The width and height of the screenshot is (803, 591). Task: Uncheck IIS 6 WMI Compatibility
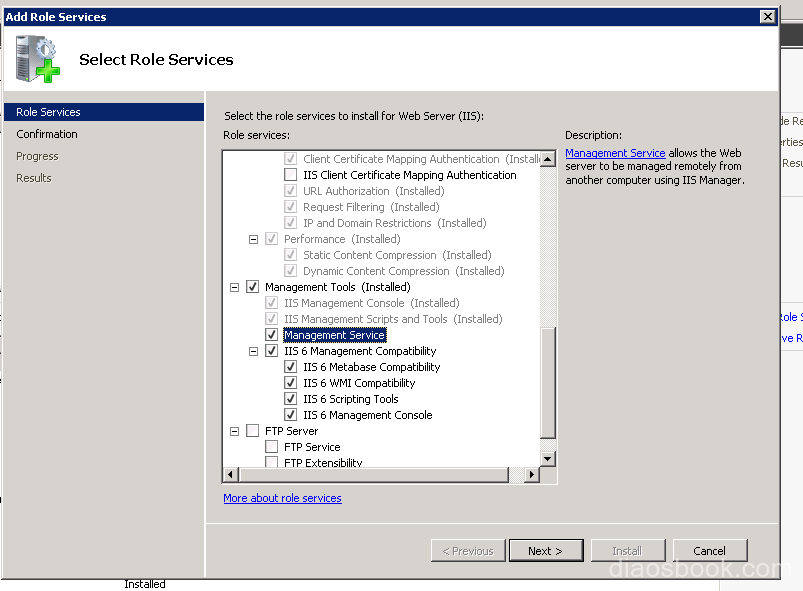290,383
